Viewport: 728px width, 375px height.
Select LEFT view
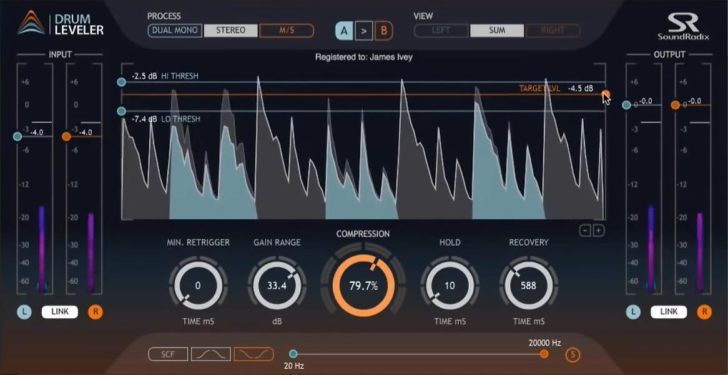coord(442,31)
